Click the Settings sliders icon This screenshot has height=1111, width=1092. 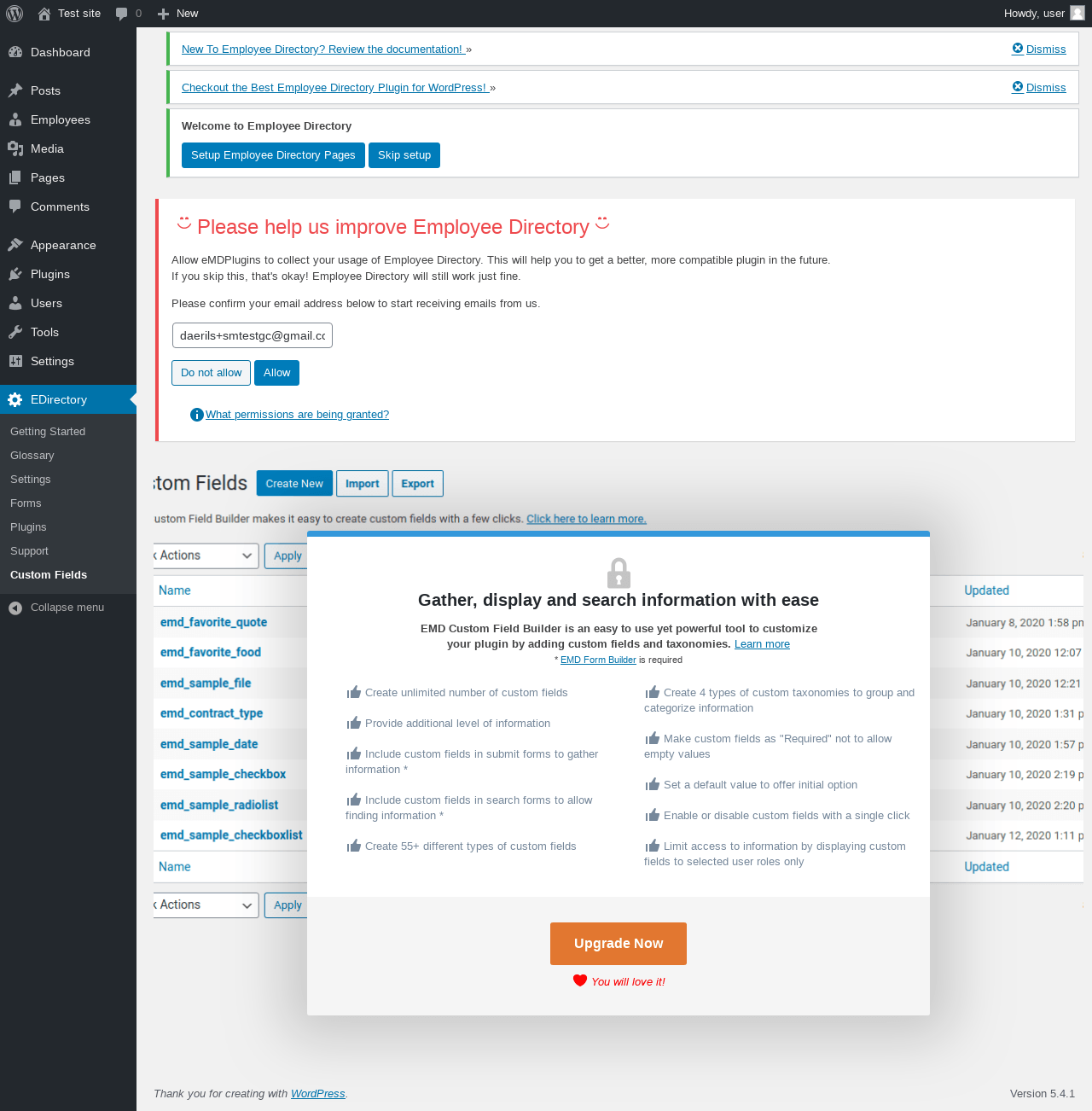(x=15, y=361)
